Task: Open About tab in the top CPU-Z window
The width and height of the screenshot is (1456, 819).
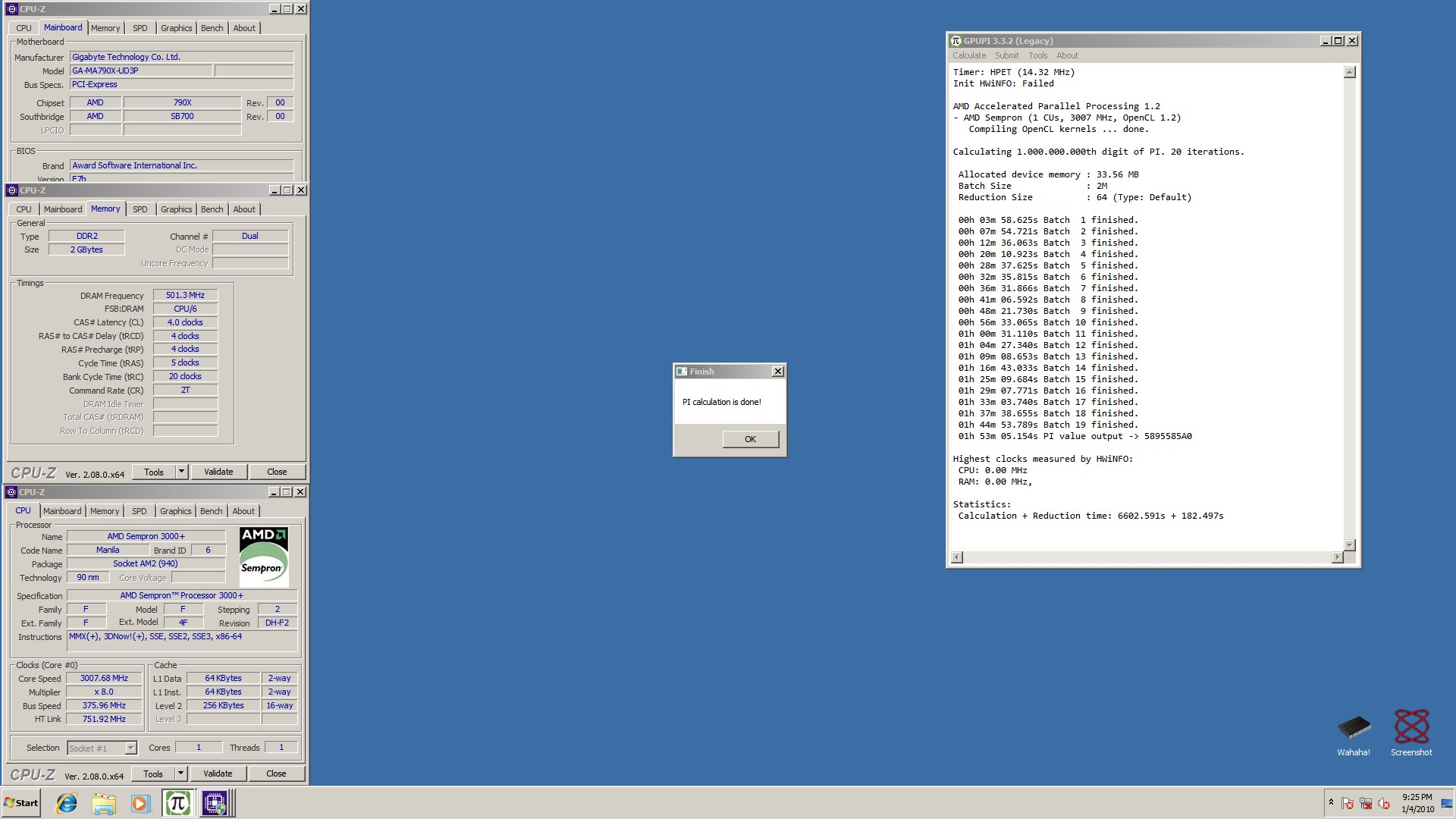Action: pyautogui.click(x=244, y=28)
